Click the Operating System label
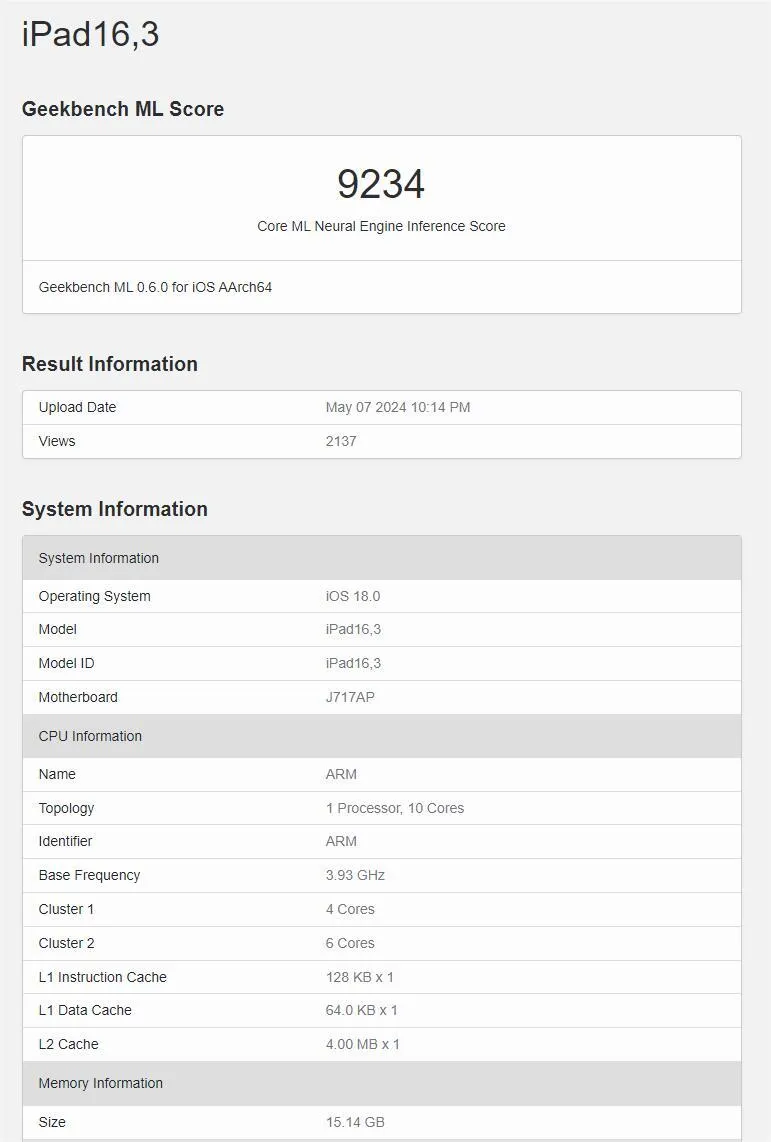Image resolution: width=771 pixels, height=1142 pixels. (x=95, y=596)
